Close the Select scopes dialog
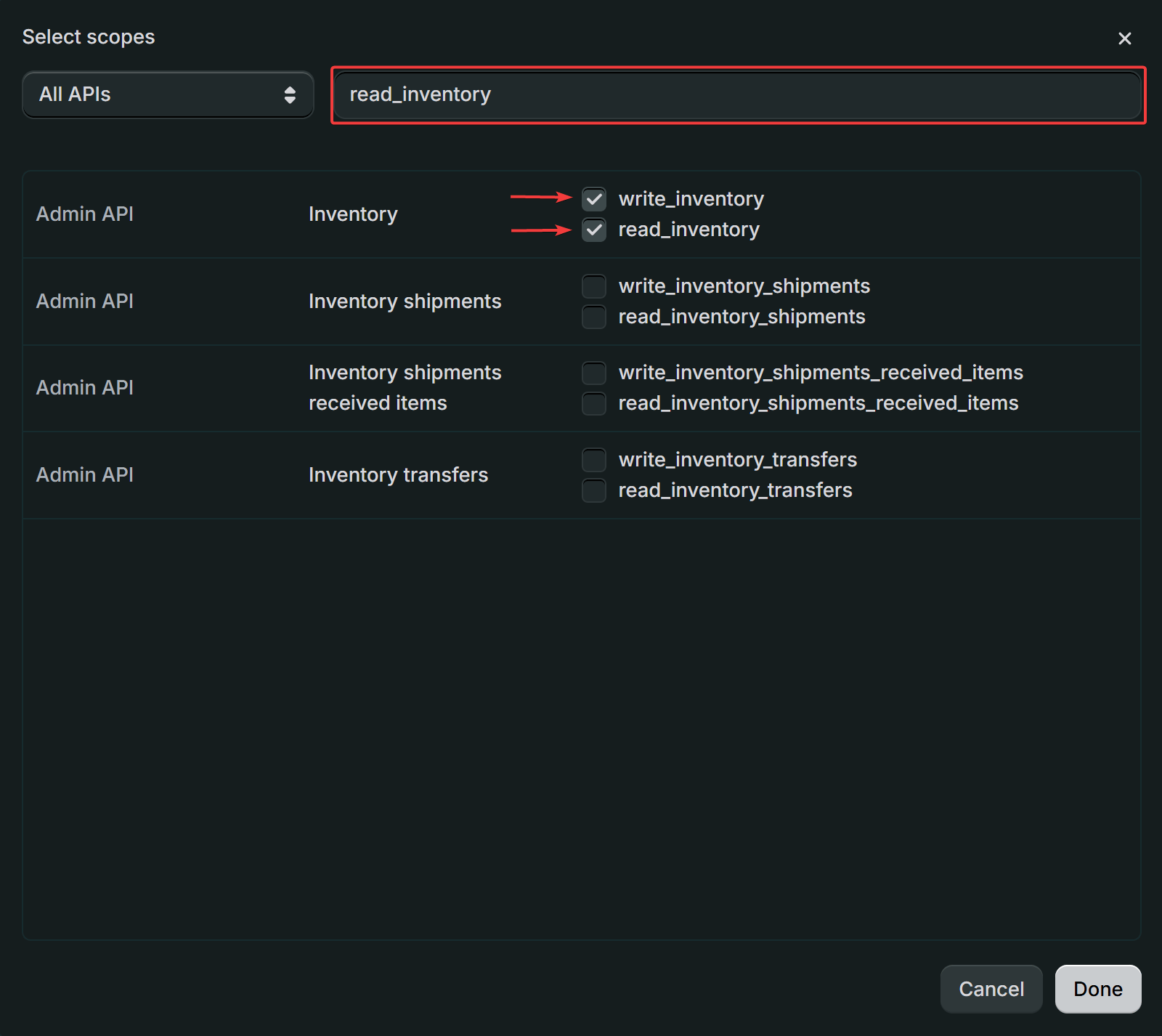1162x1036 pixels. click(1124, 39)
